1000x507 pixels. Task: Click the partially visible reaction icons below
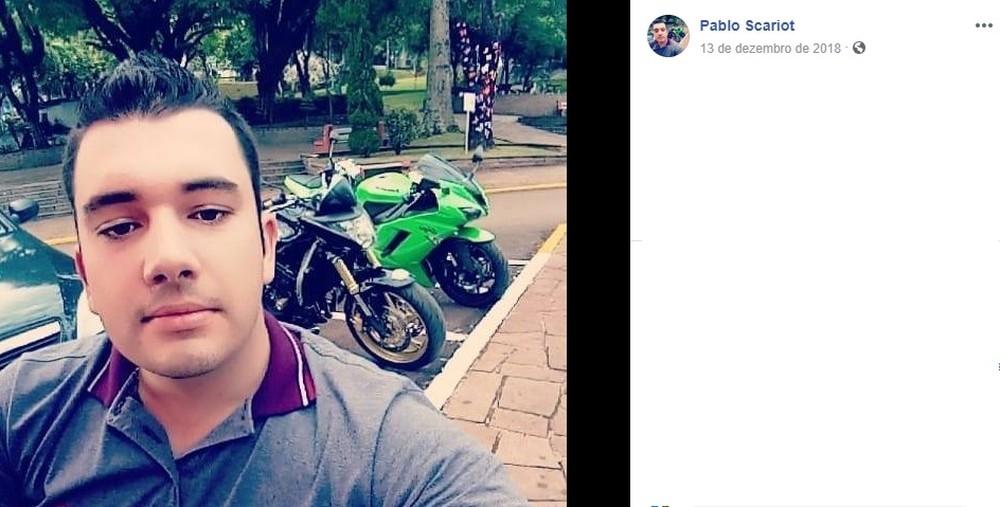tap(657, 504)
